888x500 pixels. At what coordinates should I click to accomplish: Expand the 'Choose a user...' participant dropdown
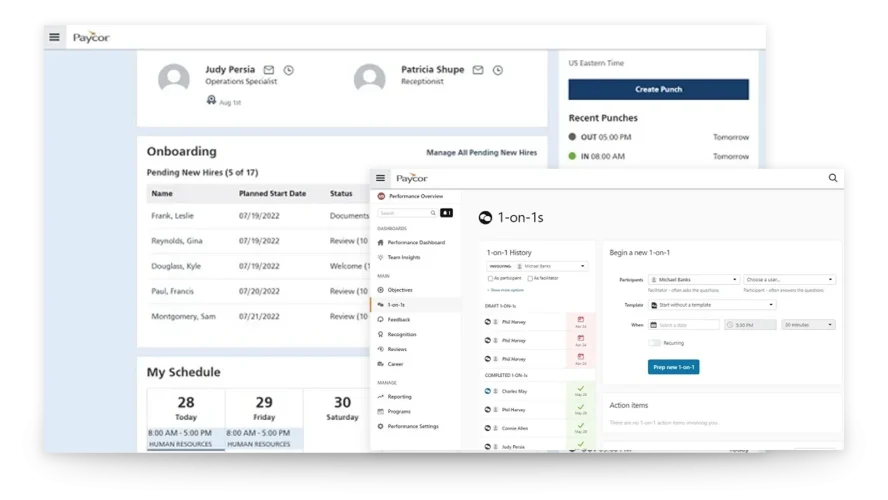pos(789,280)
